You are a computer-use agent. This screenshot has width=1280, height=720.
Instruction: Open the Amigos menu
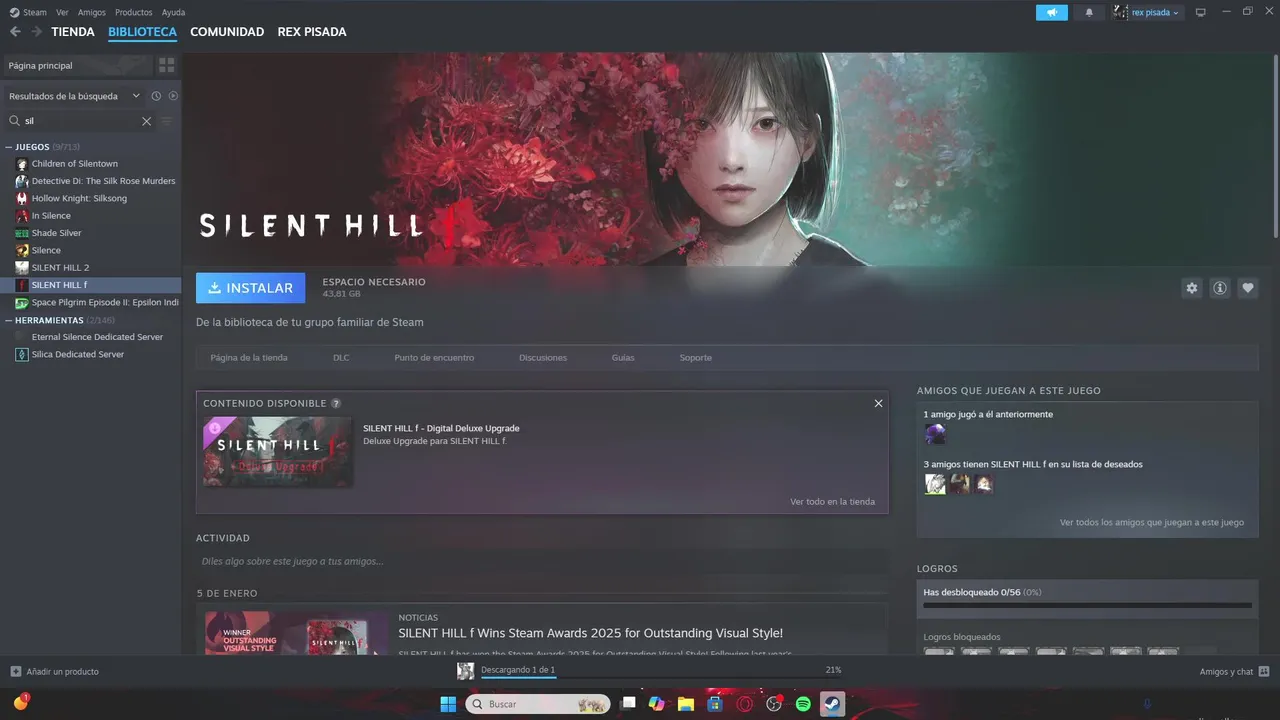click(x=91, y=12)
